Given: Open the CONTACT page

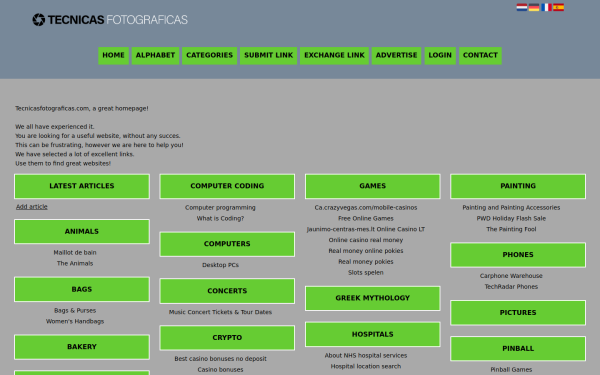Looking at the screenshot, I should (480, 55).
